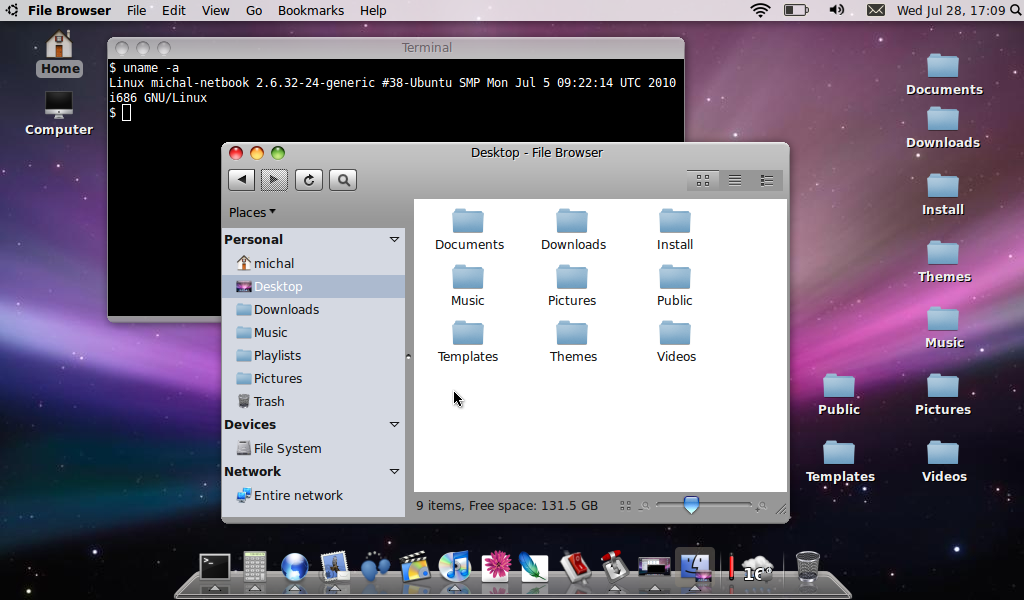Switch File Browser to icon view
Image resolution: width=1024 pixels, height=600 pixels.
[x=703, y=180]
